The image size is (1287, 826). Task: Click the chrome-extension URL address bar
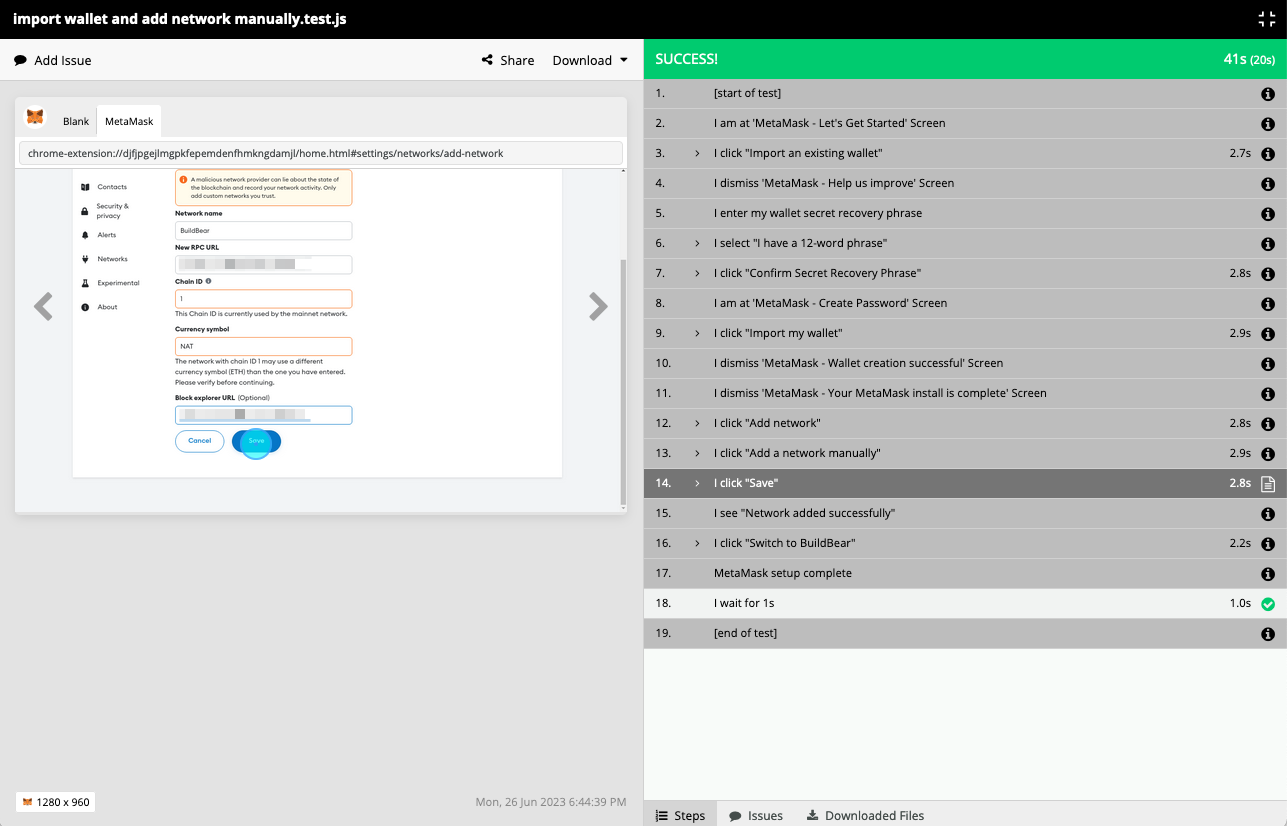pyautogui.click(x=320, y=153)
